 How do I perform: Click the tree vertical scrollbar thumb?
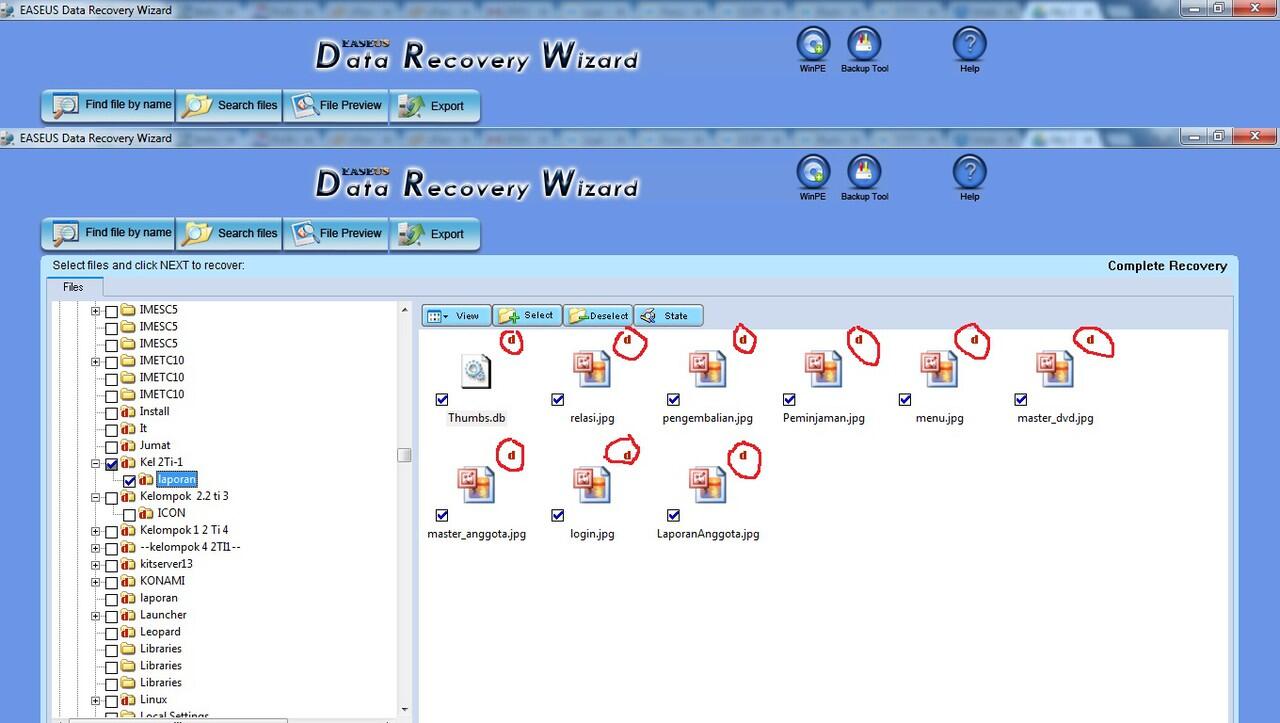404,455
